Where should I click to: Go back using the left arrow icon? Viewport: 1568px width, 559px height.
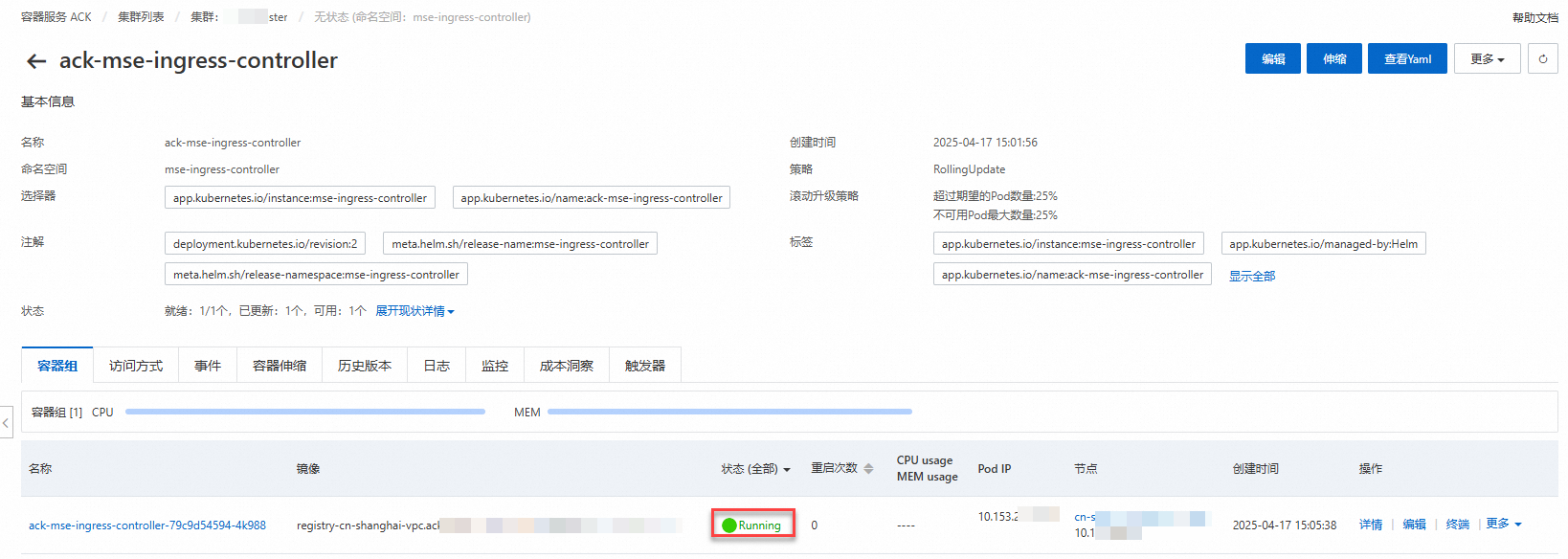(36, 61)
